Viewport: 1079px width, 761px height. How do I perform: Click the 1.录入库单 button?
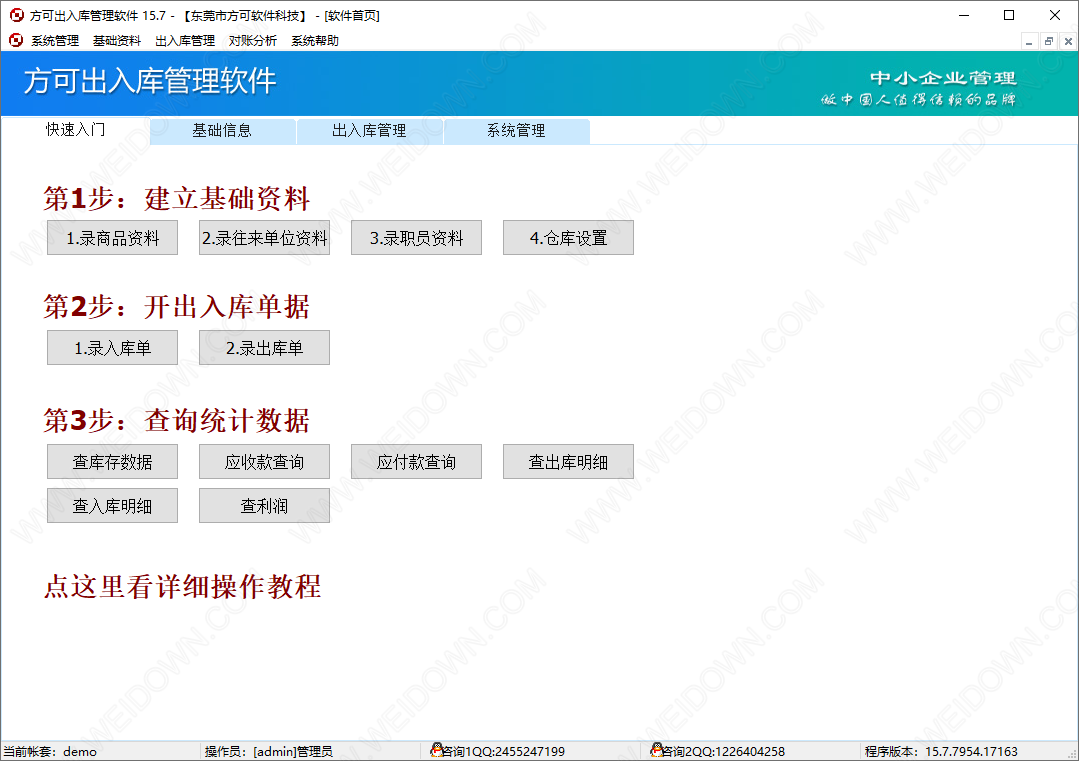(112, 348)
